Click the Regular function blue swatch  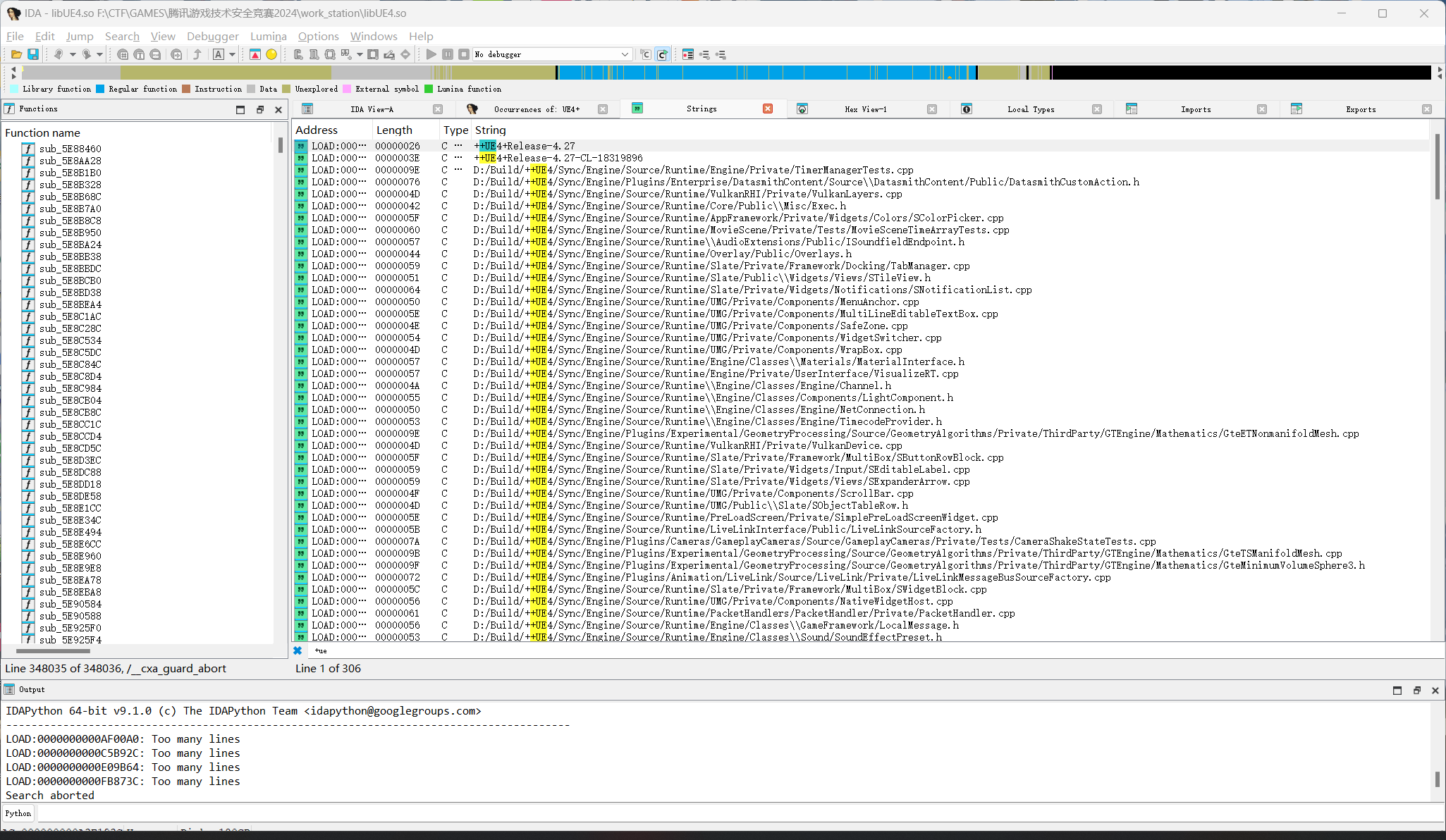[x=100, y=89]
